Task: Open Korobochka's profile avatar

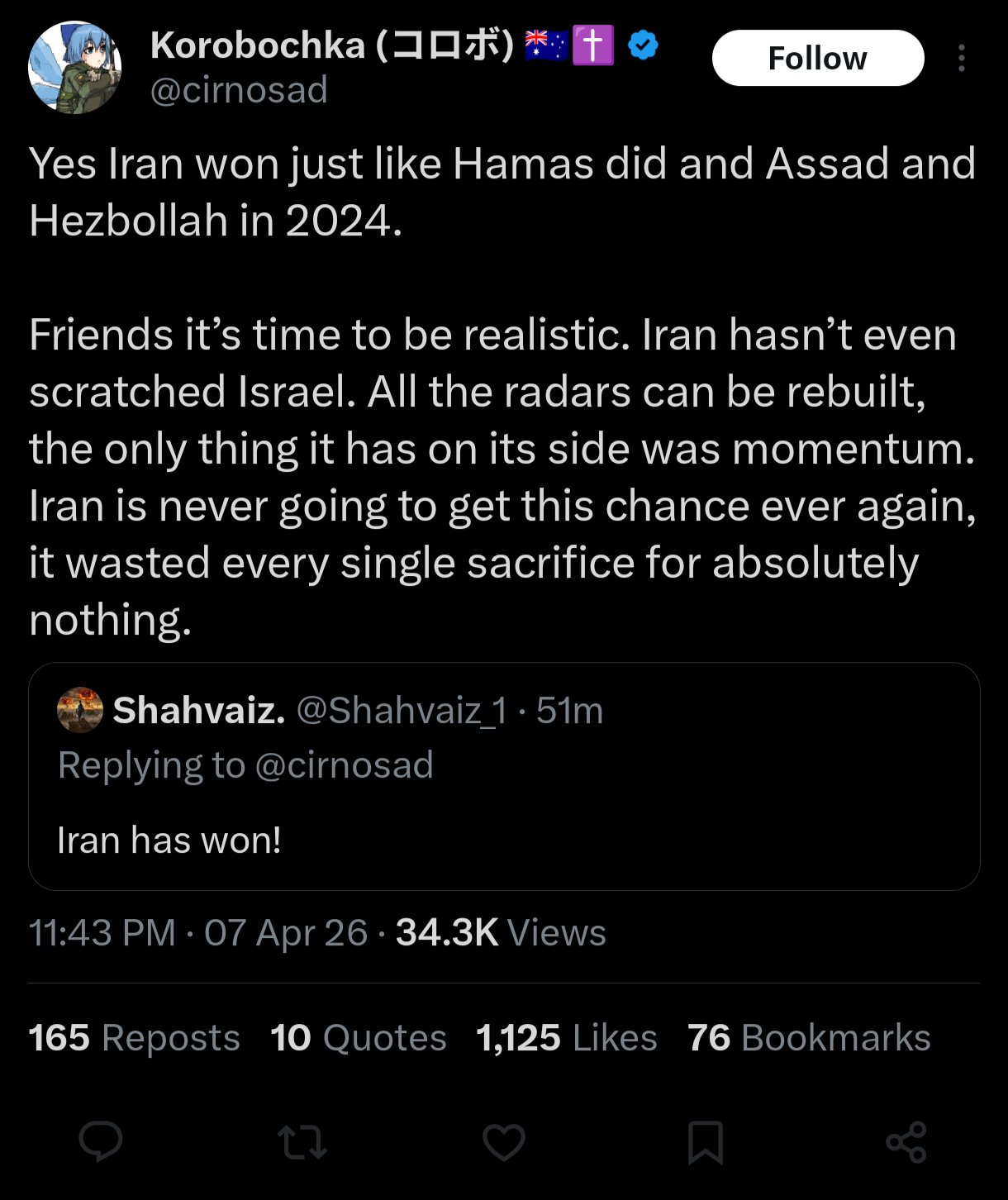Action: [x=75, y=67]
